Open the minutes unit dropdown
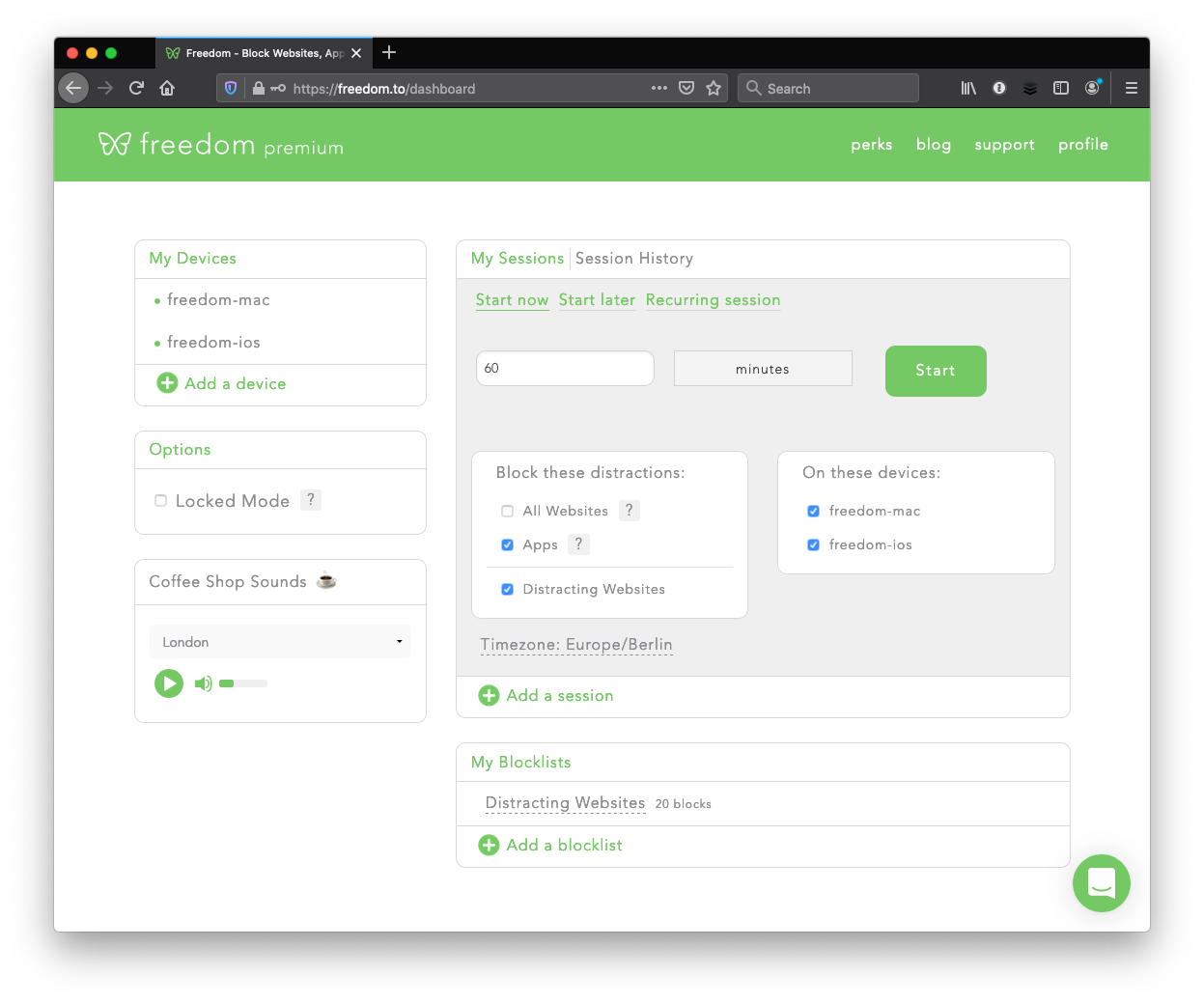The image size is (1204, 1003). pyautogui.click(x=763, y=369)
